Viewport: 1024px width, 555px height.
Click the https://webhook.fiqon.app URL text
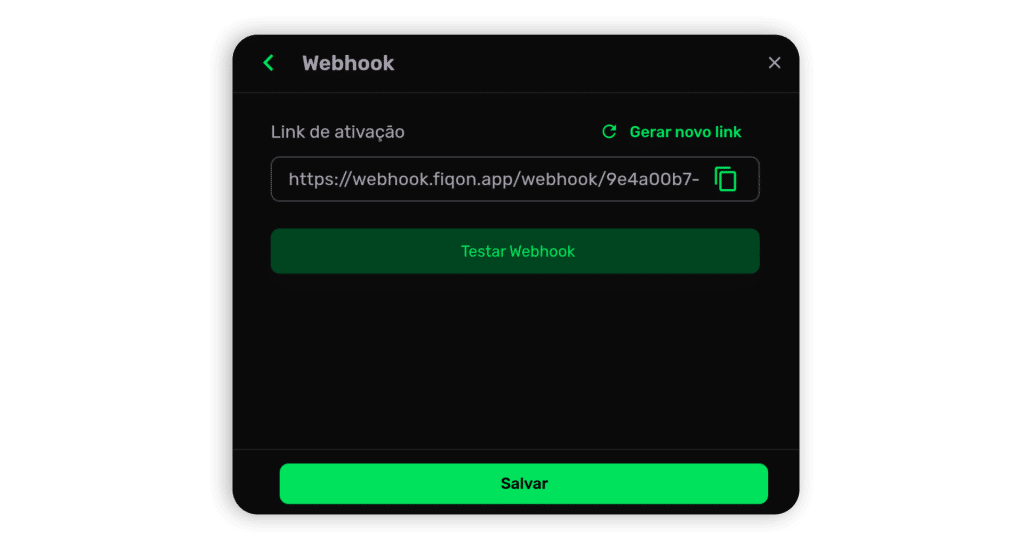[x=494, y=179]
